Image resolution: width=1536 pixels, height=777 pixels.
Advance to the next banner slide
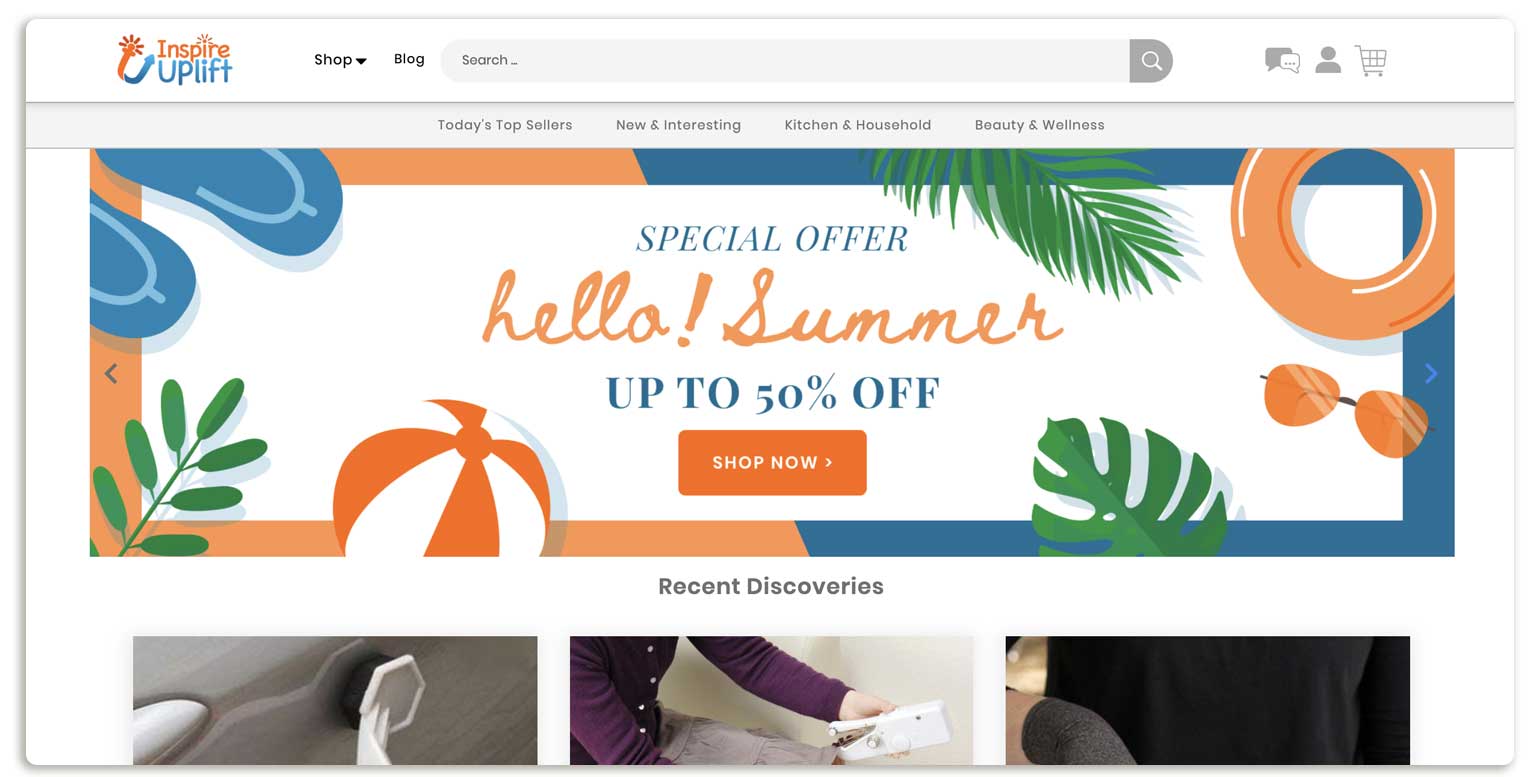click(1431, 374)
